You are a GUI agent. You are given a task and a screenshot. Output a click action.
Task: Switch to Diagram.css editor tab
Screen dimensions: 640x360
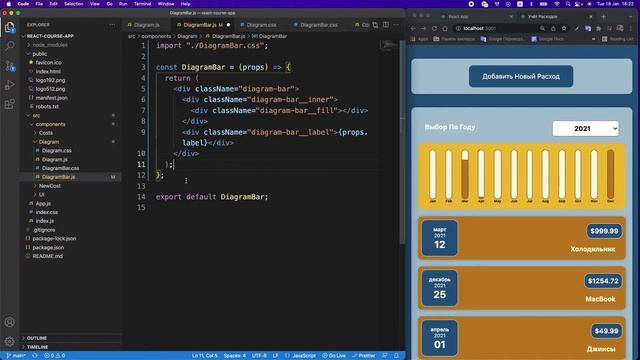pyautogui.click(x=261, y=25)
